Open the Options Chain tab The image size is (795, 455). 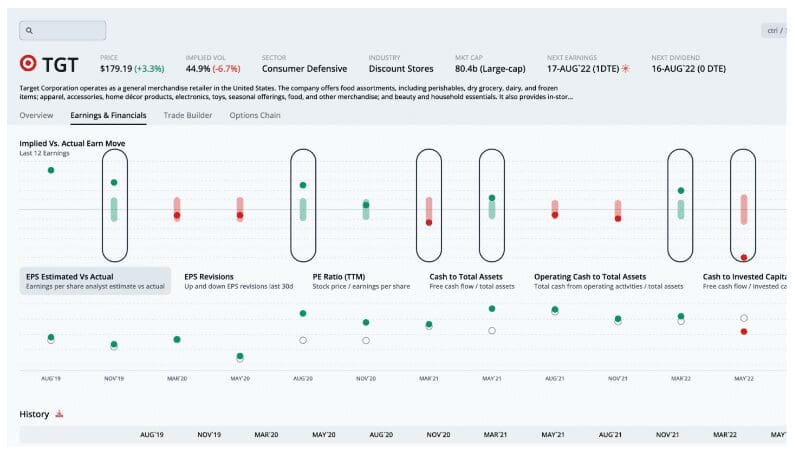click(x=255, y=116)
